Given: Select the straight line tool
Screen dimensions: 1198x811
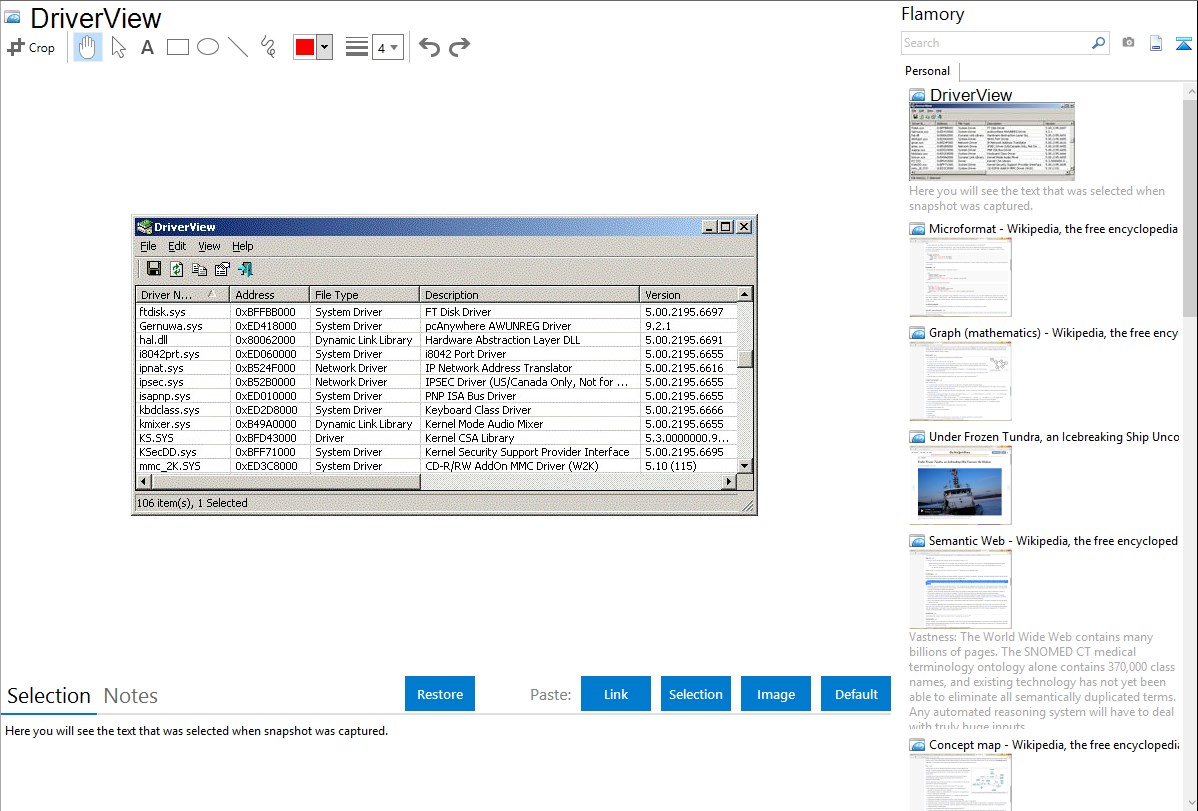Looking at the screenshot, I should pos(238,47).
